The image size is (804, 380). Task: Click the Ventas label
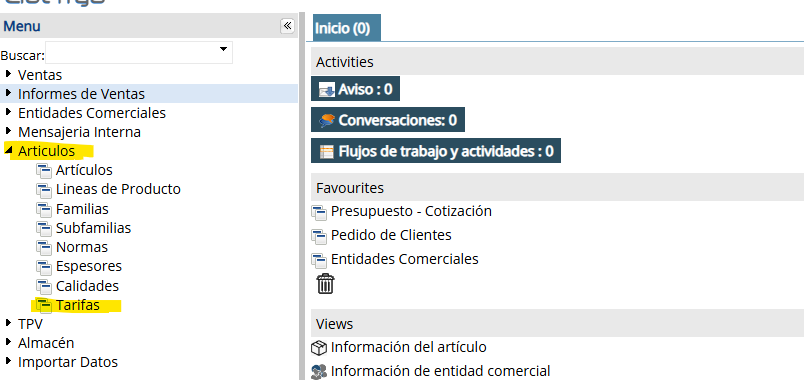(x=40, y=75)
